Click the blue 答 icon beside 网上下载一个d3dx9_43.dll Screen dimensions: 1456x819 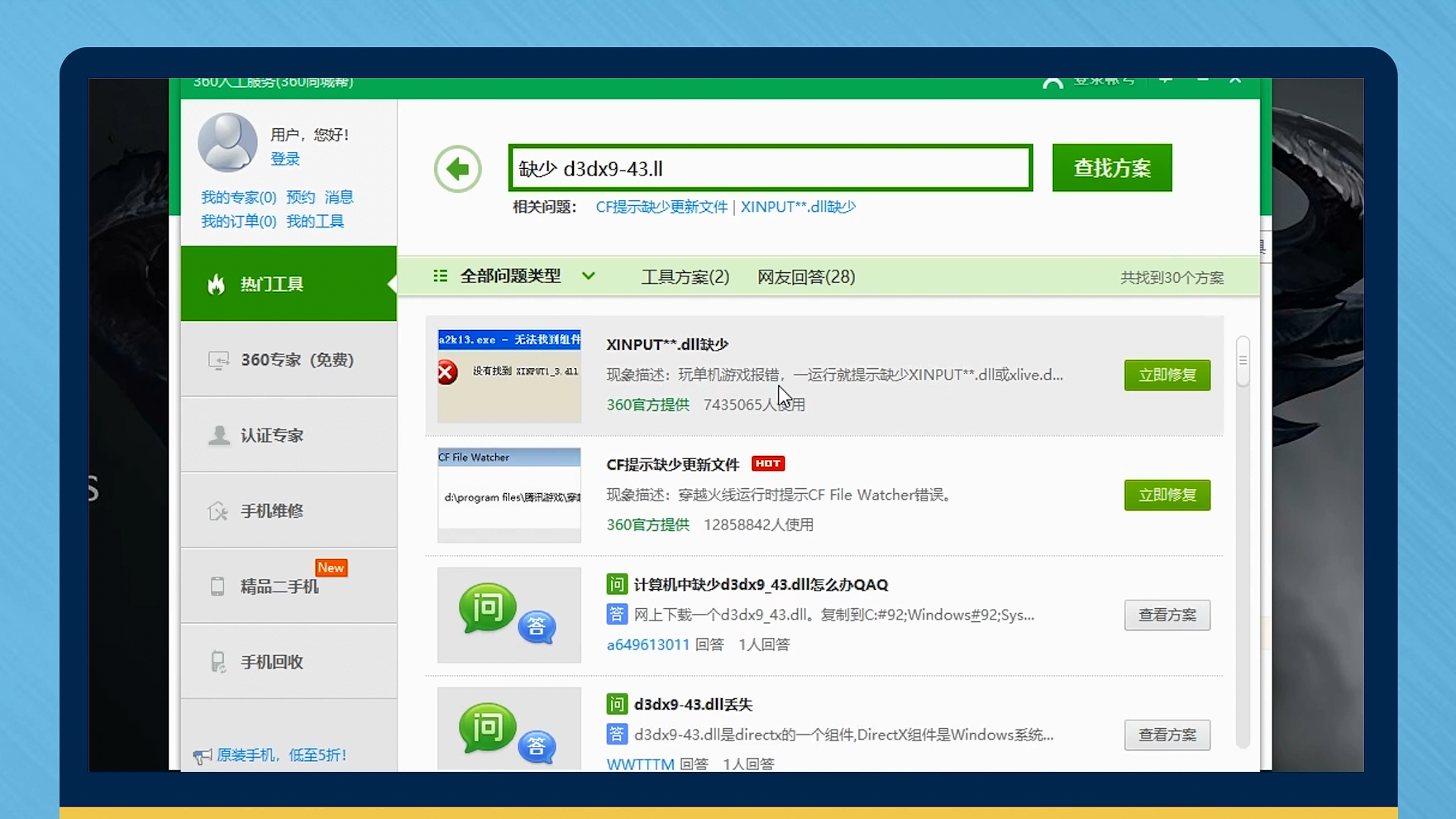pos(617,614)
